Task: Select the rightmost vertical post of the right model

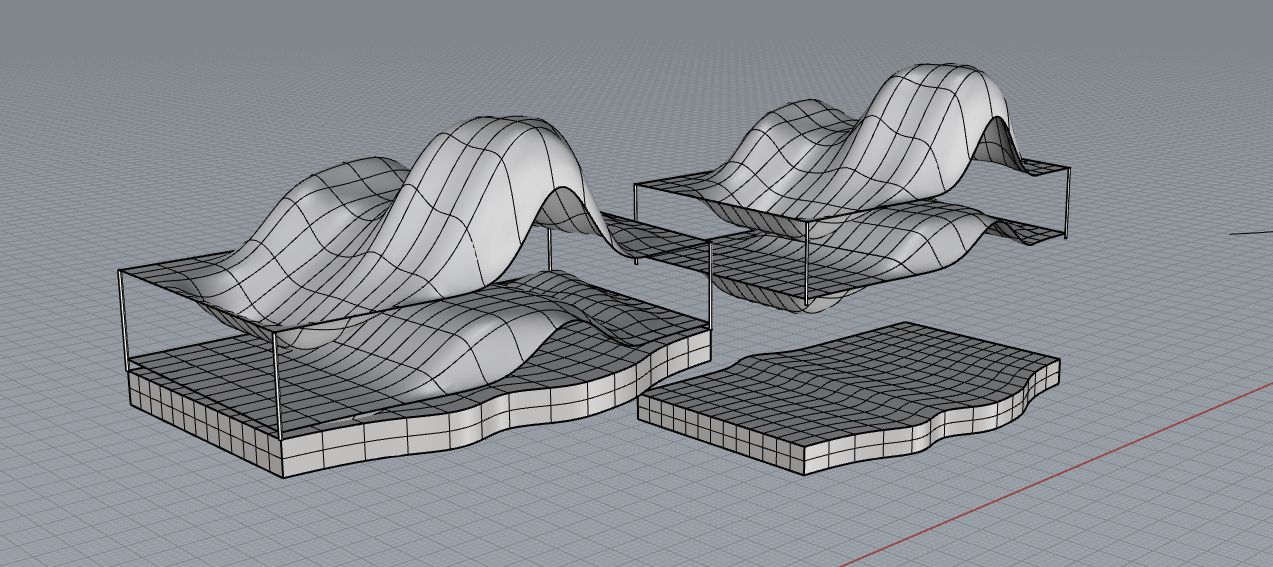Action: 1066,205
